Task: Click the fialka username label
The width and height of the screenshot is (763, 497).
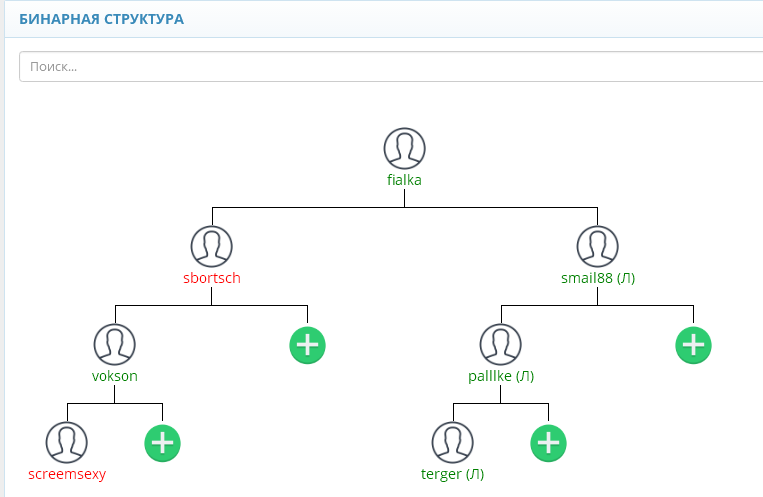Action: pos(404,181)
